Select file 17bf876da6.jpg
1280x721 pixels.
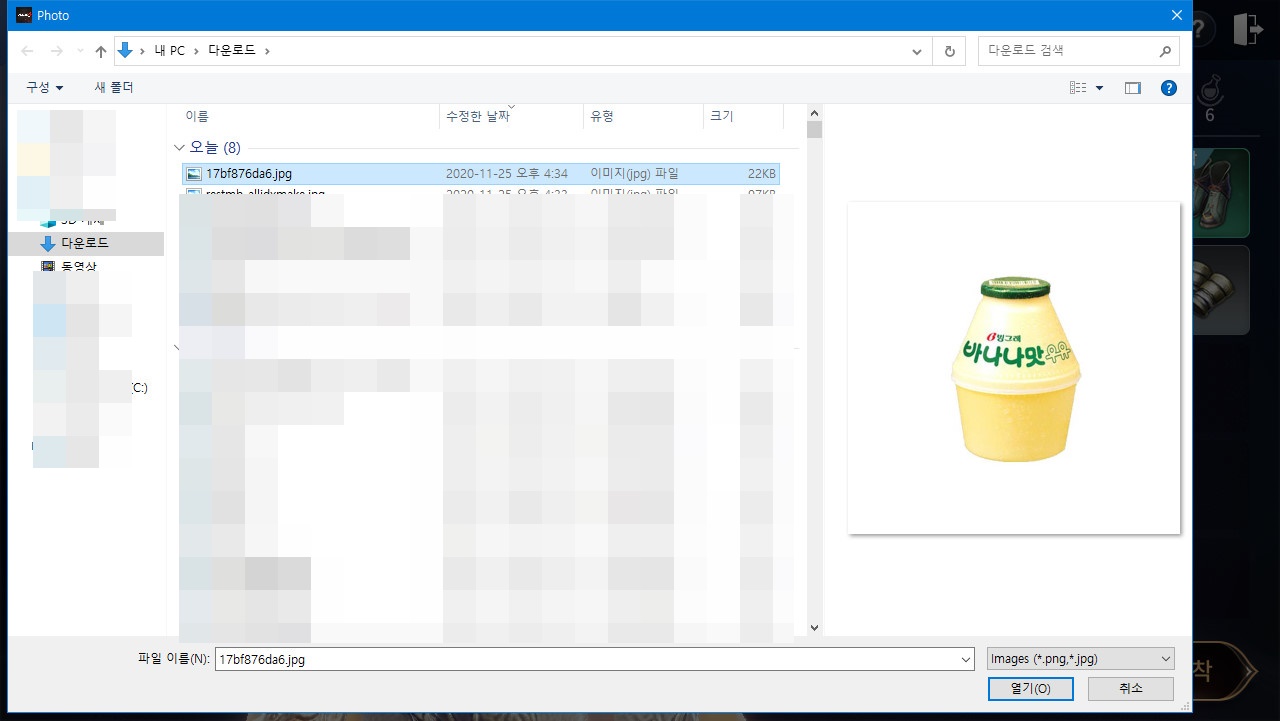point(481,173)
